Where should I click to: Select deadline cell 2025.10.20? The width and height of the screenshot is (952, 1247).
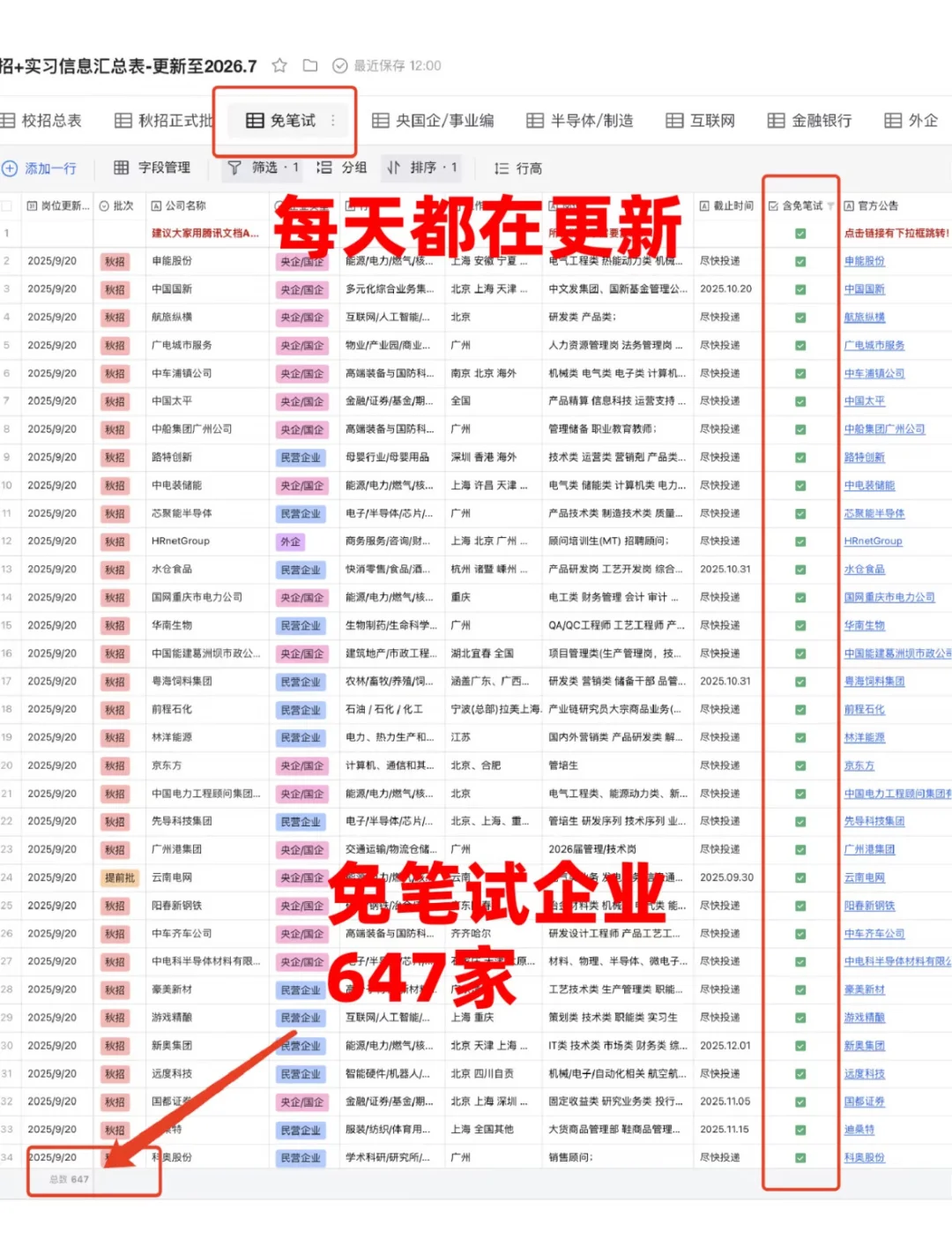pos(726,289)
